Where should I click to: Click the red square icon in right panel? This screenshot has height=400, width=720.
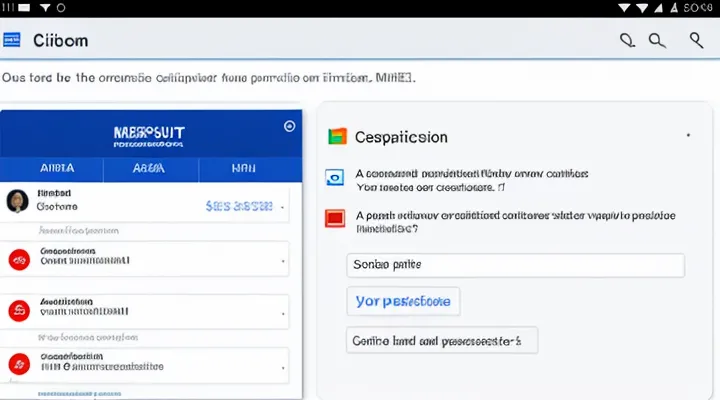335,218
